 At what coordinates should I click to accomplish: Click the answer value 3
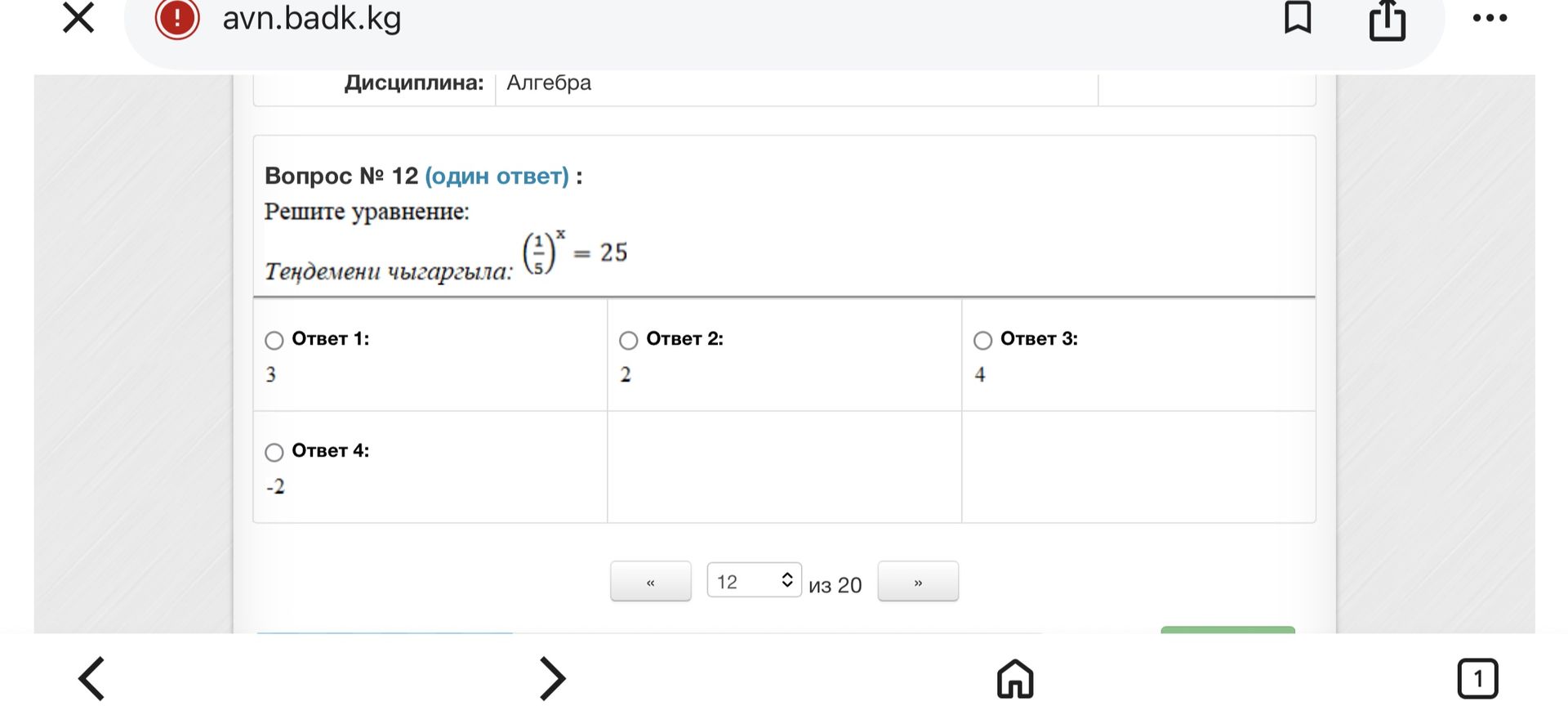[270, 374]
